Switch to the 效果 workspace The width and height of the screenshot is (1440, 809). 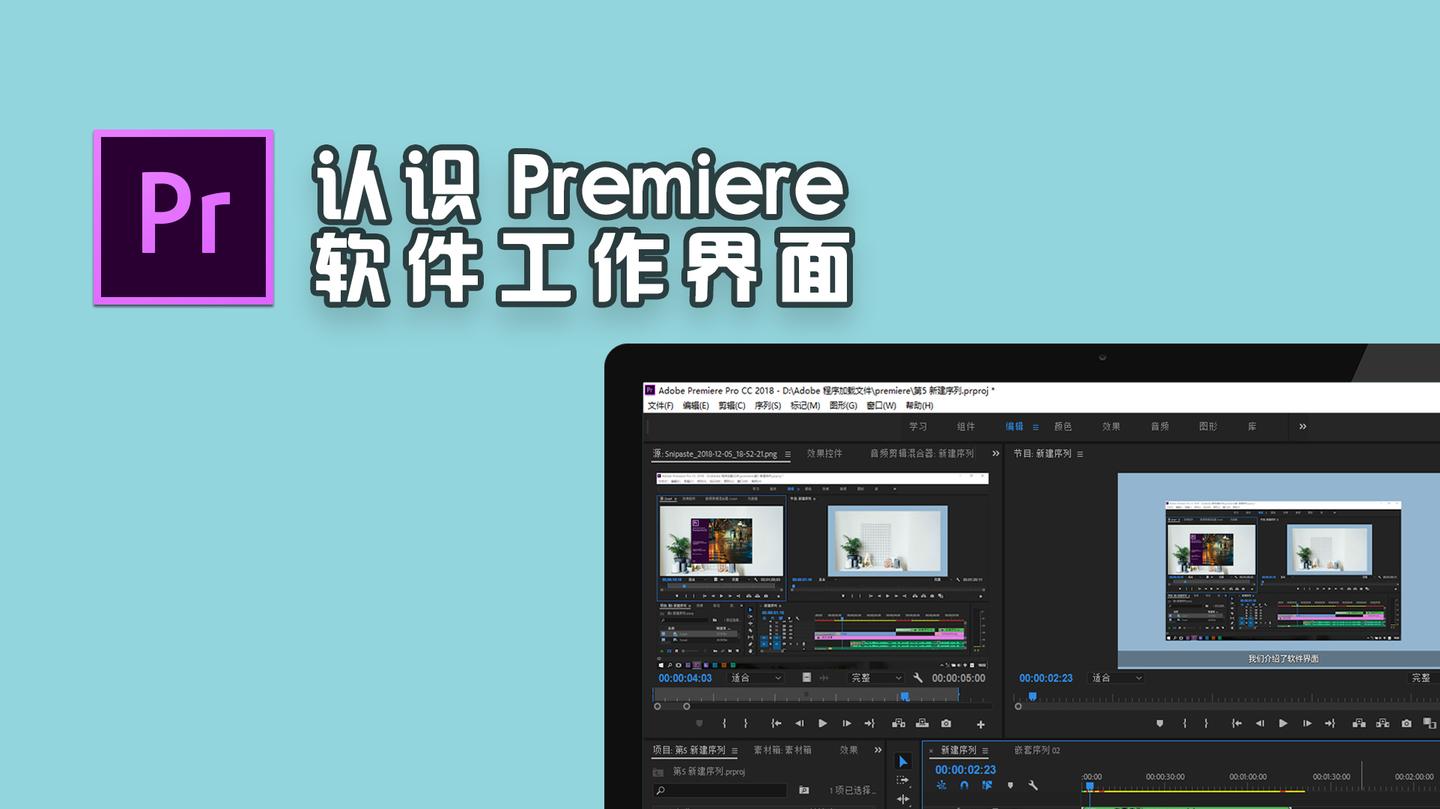pyautogui.click(x=1111, y=427)
